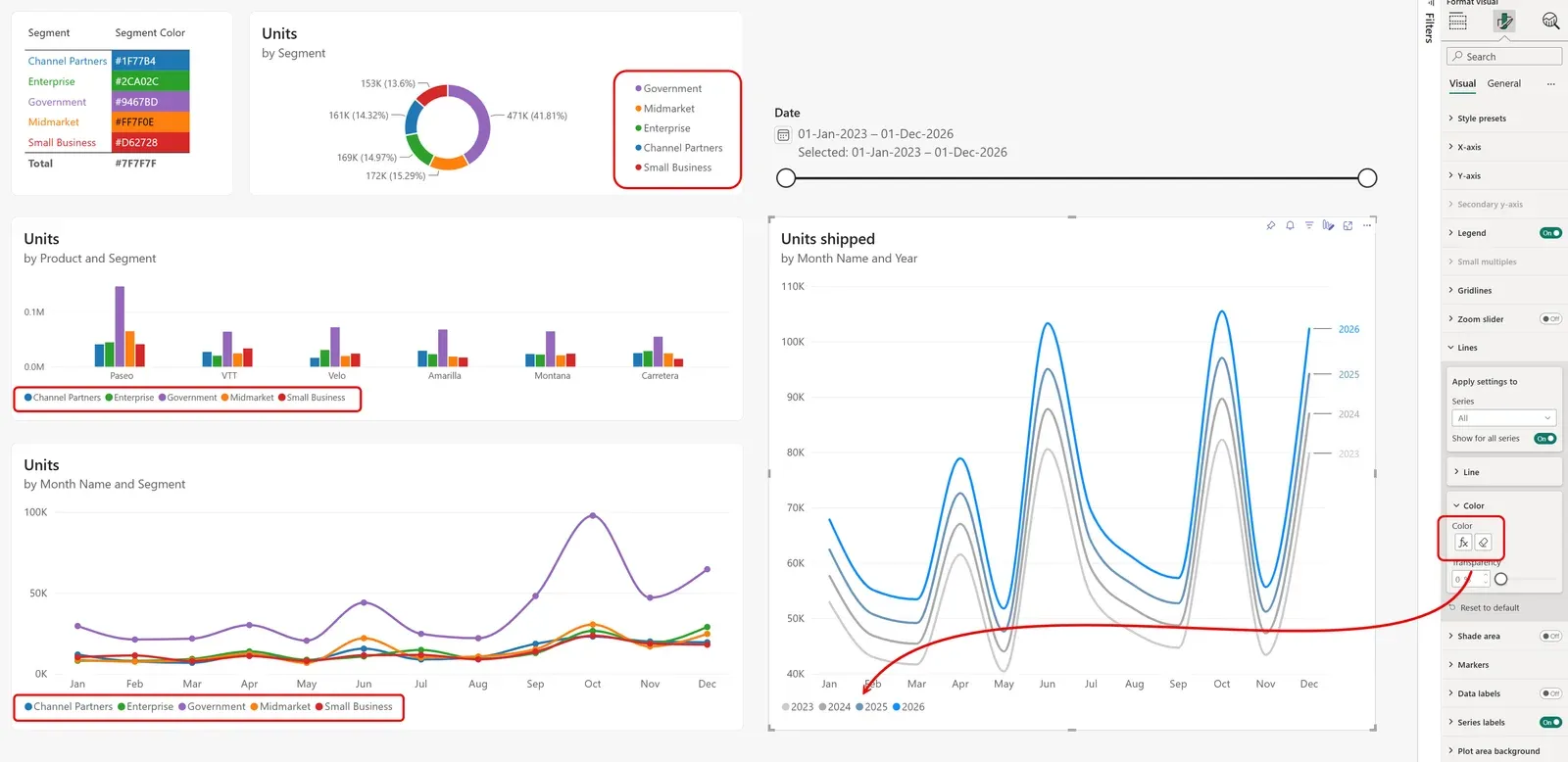
Task: Click the #2CA02C green color cell
Action: click(150, 81)
